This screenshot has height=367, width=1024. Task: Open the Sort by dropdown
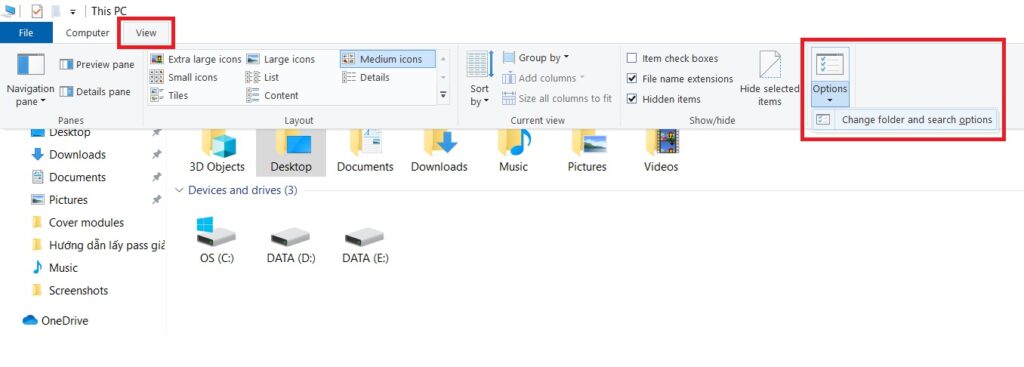[x=479, y=80]
